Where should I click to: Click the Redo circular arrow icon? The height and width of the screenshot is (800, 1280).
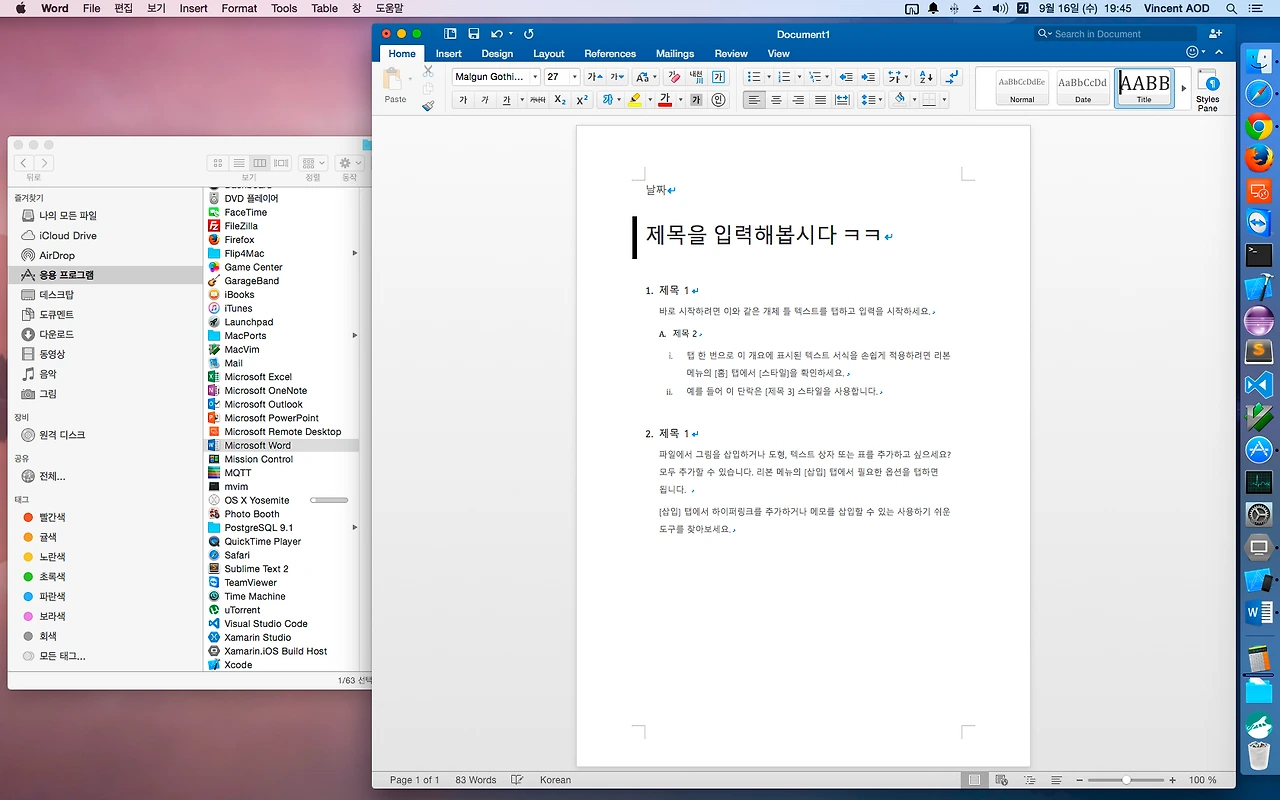click(x=529, y=34)
